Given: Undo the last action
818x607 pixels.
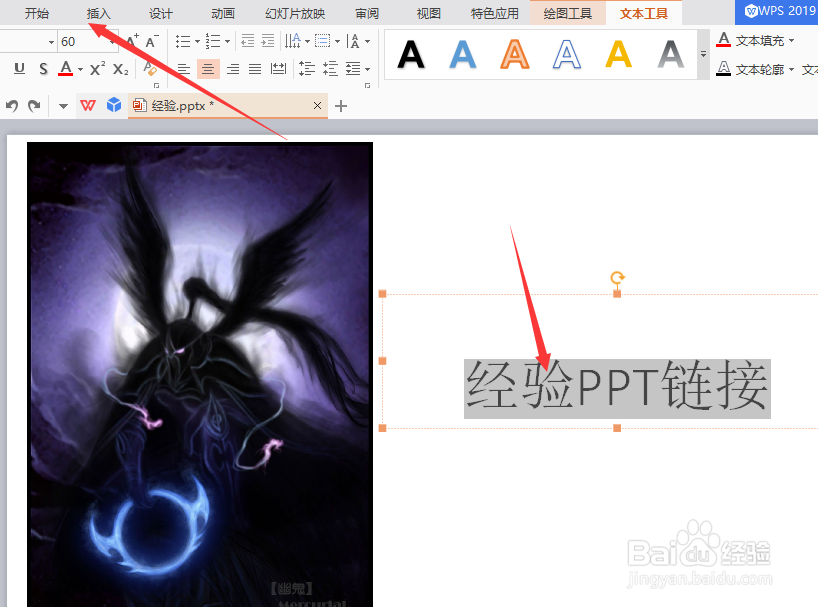Looking at the screenshot, I should (12, 106).
